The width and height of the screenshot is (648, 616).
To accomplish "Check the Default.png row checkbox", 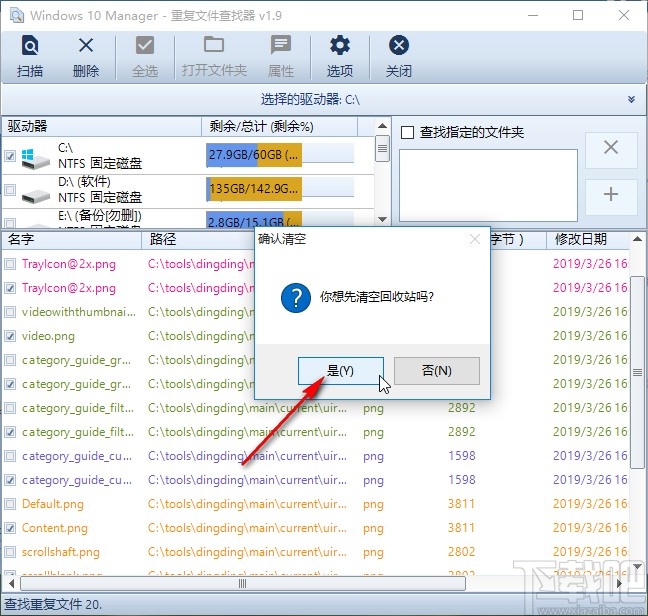I will [x=10, y=504].
